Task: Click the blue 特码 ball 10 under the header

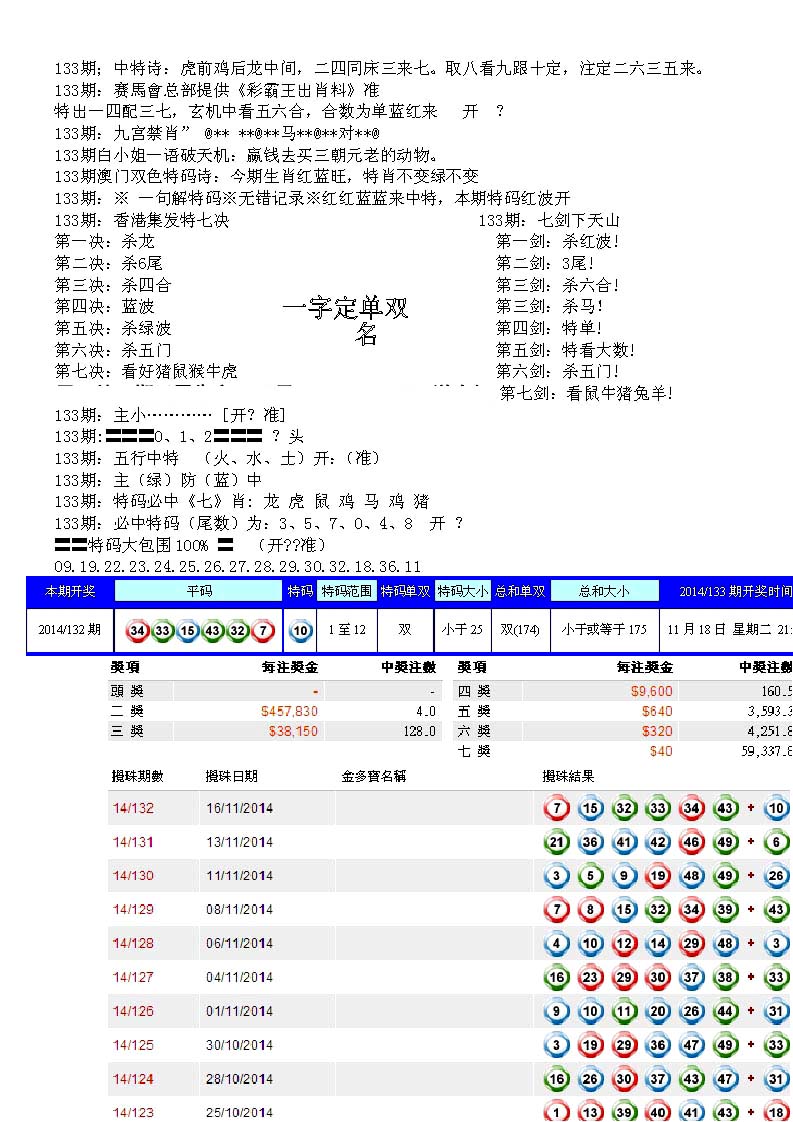Action: 301,630
